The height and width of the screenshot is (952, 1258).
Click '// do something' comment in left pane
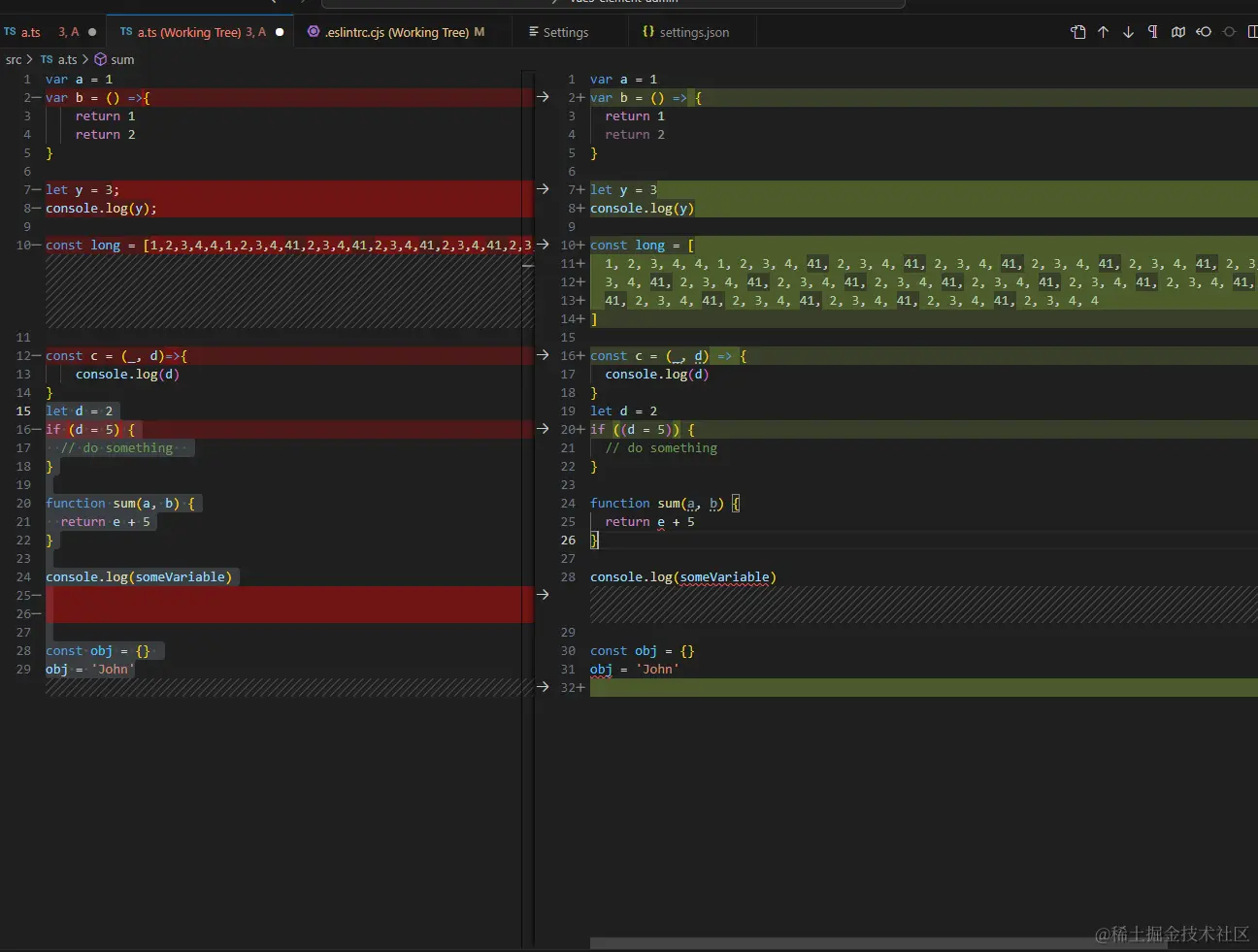[116, 447]
